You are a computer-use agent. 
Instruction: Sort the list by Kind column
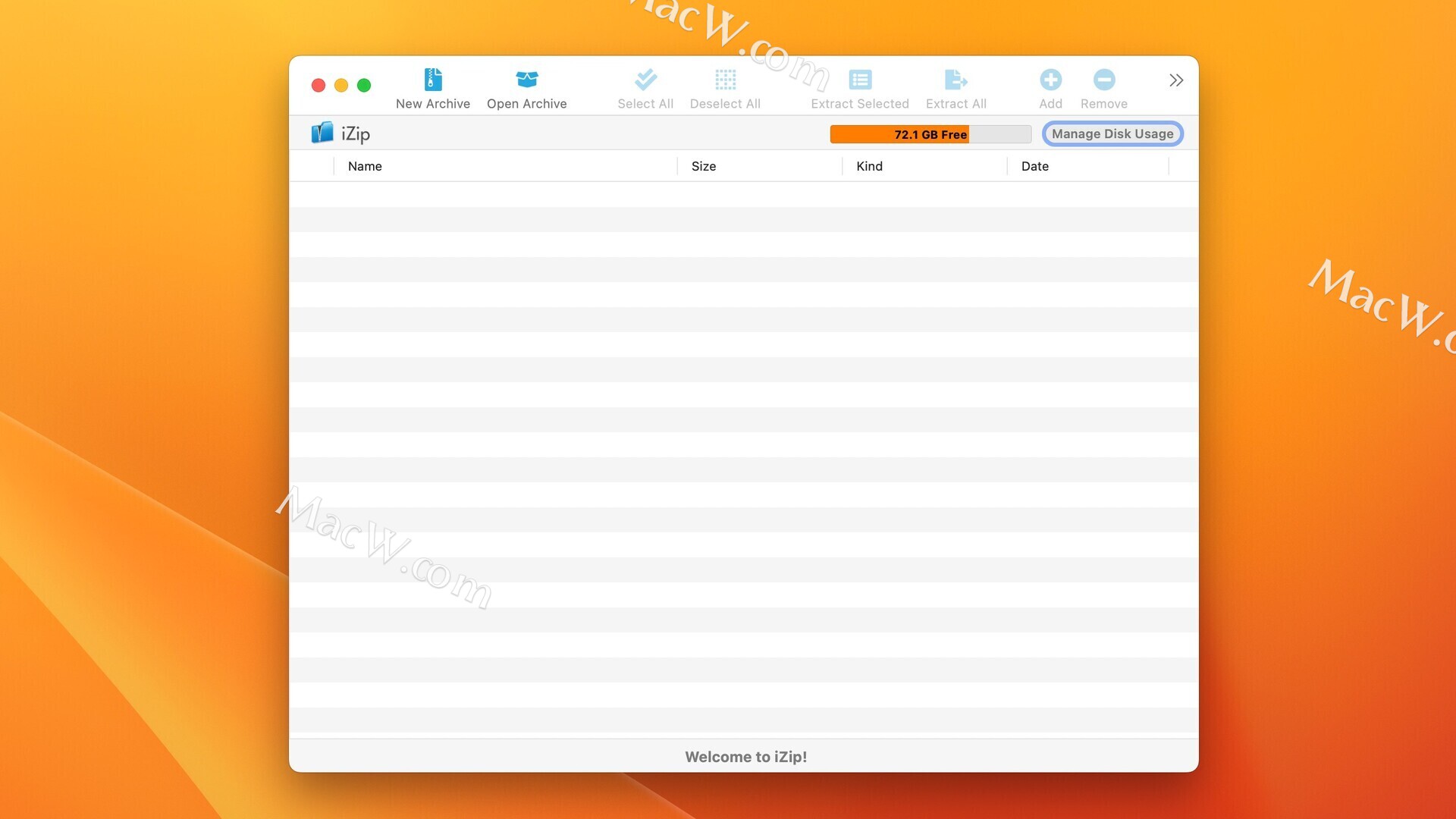[925, 166]
